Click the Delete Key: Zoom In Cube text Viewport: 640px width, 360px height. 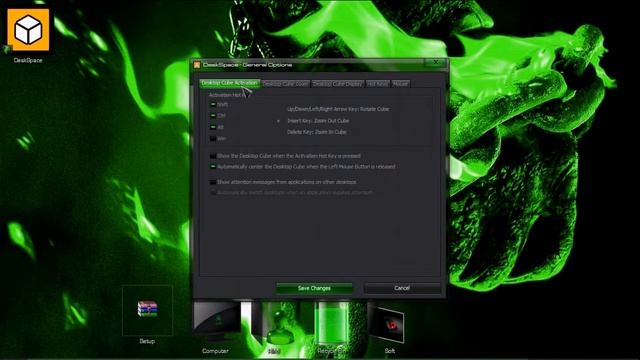click(x=317, y=132)
